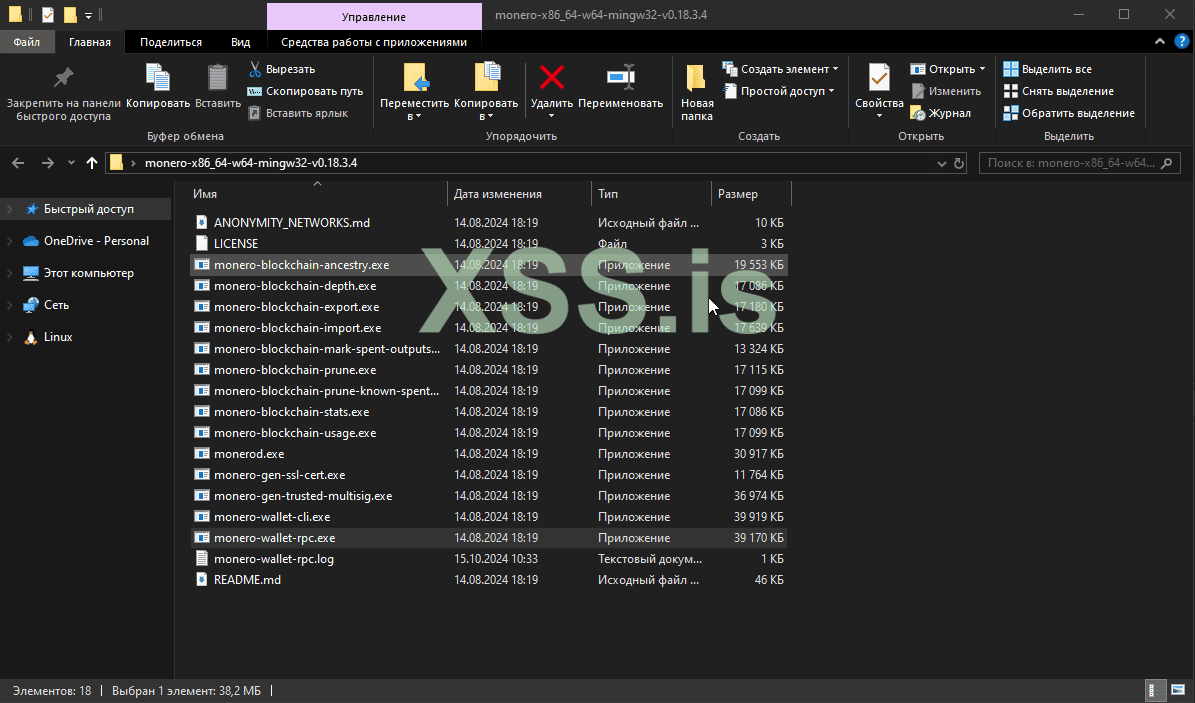Switch to Details view in status bar
Viewport: 1195px width, 703px height.
pyautogui.click(x=1156, y=691)
